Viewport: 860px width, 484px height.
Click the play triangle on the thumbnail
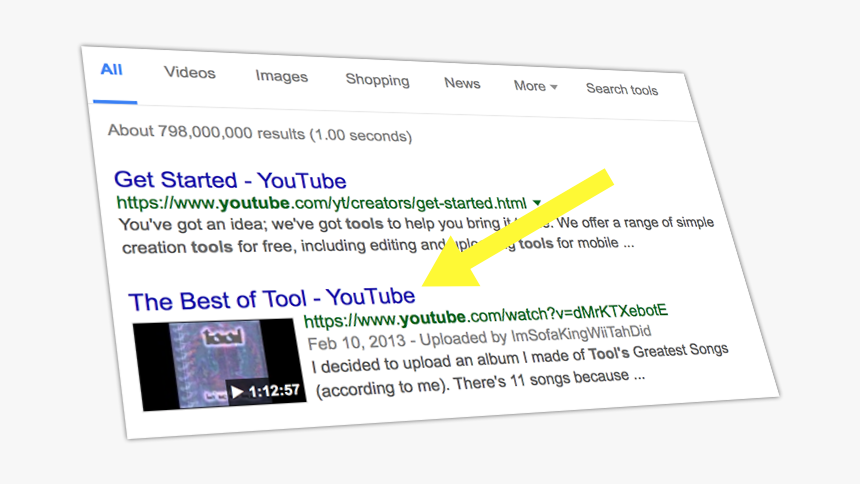[237, 392]
